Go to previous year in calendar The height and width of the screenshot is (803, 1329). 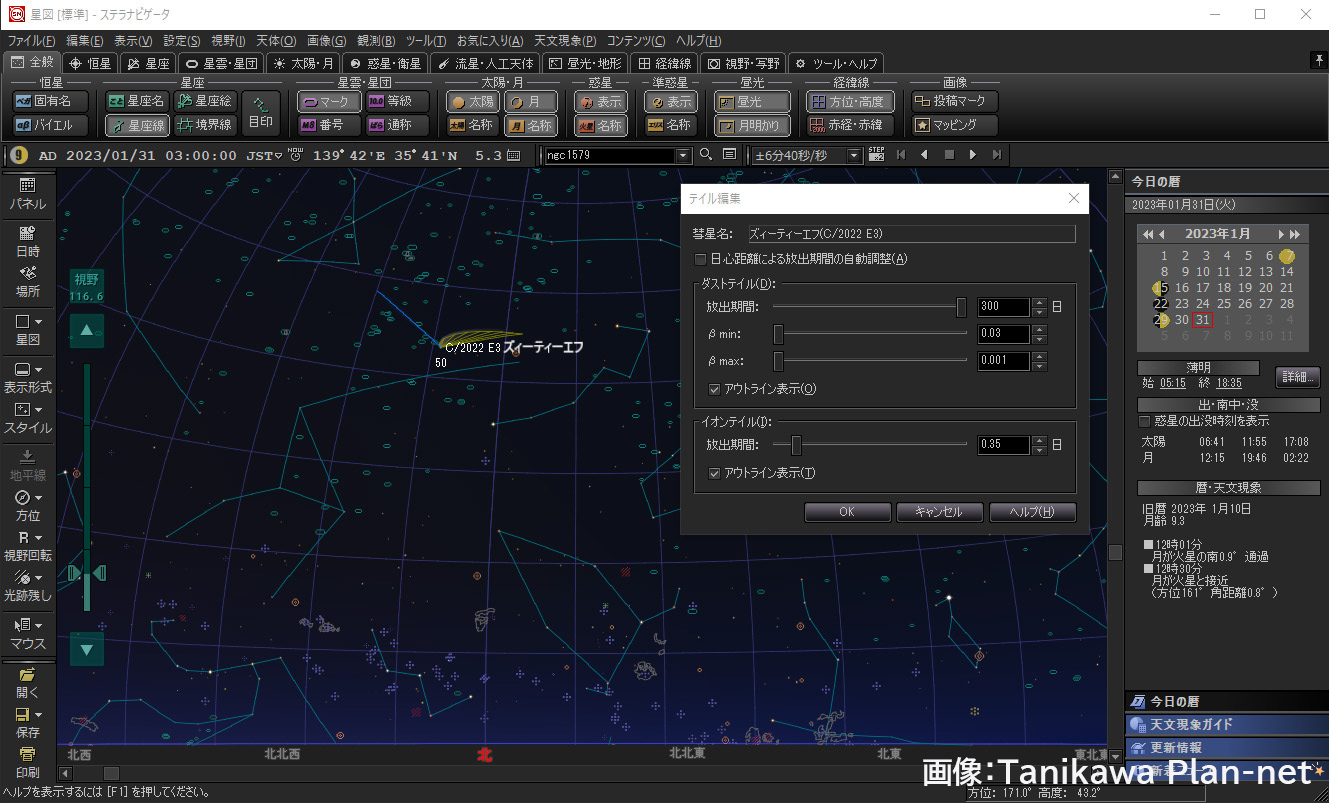pyautogui.click(x=1148, y=234)
